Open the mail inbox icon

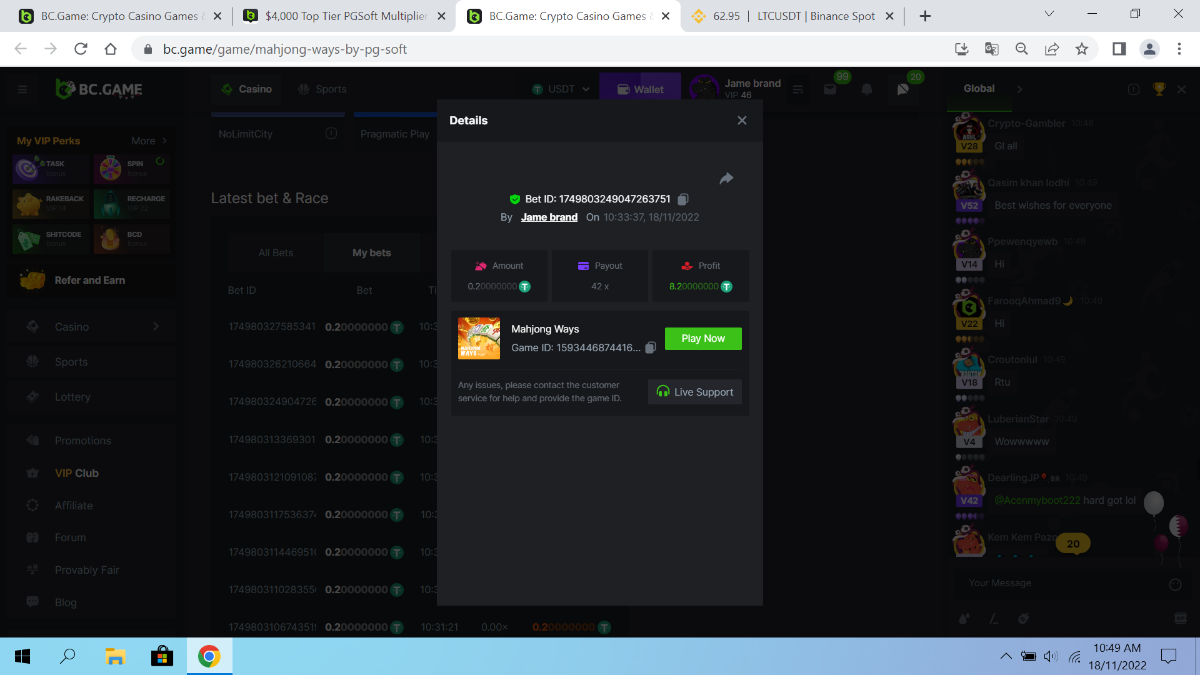coord(830,89)
